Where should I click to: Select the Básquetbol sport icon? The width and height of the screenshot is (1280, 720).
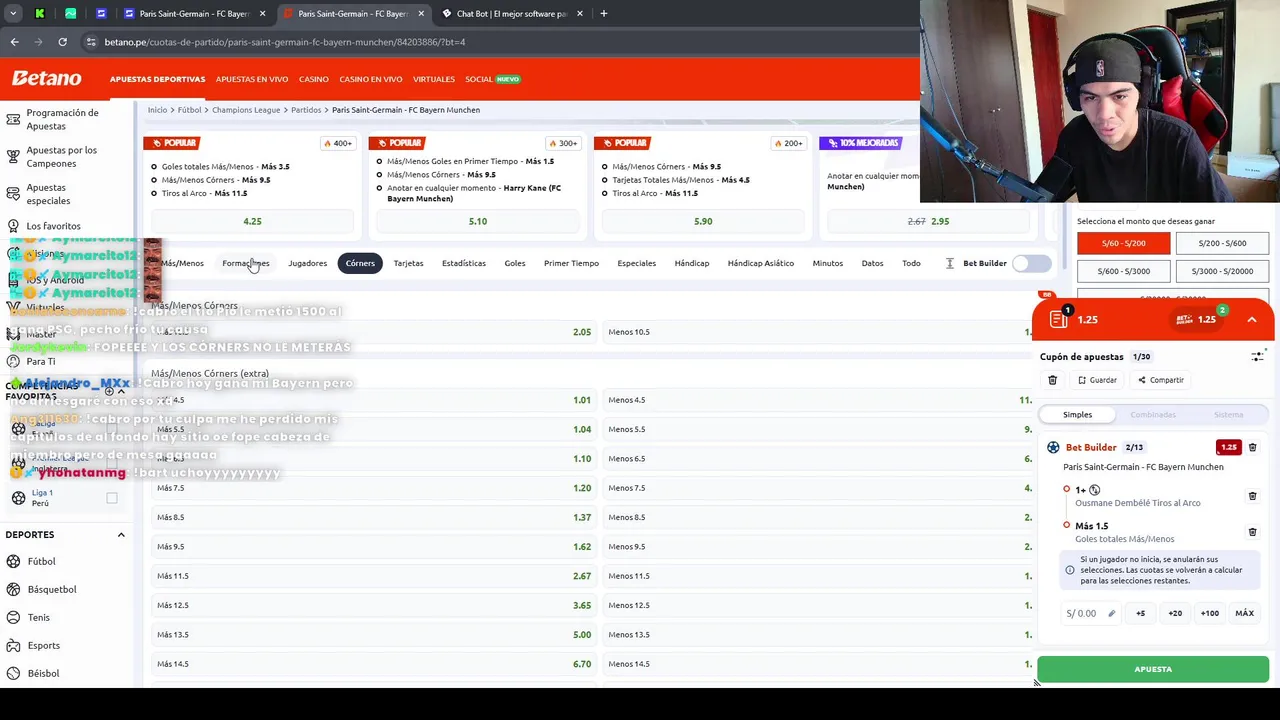click(13, 589)
